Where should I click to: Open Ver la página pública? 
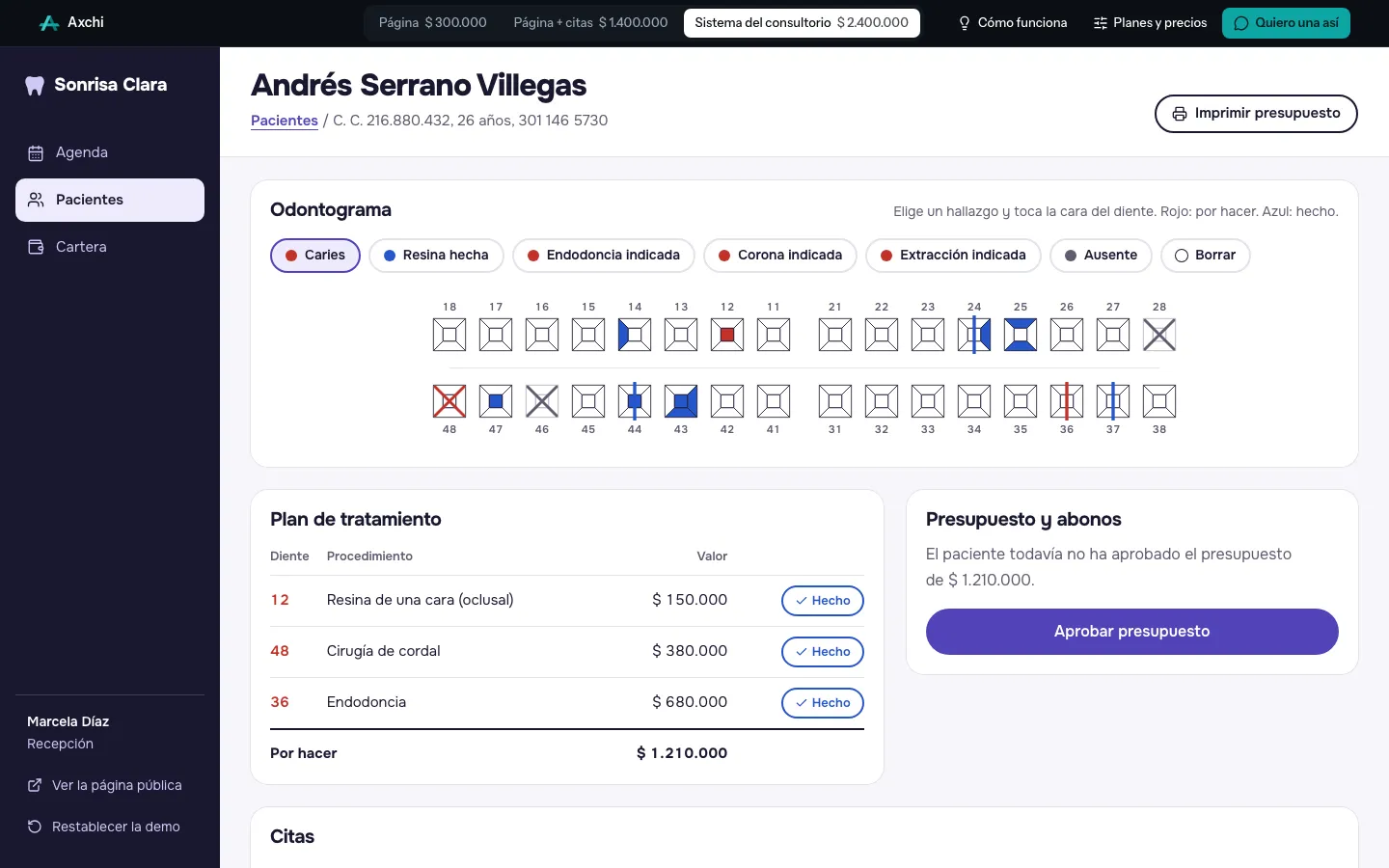pos(104,785)
